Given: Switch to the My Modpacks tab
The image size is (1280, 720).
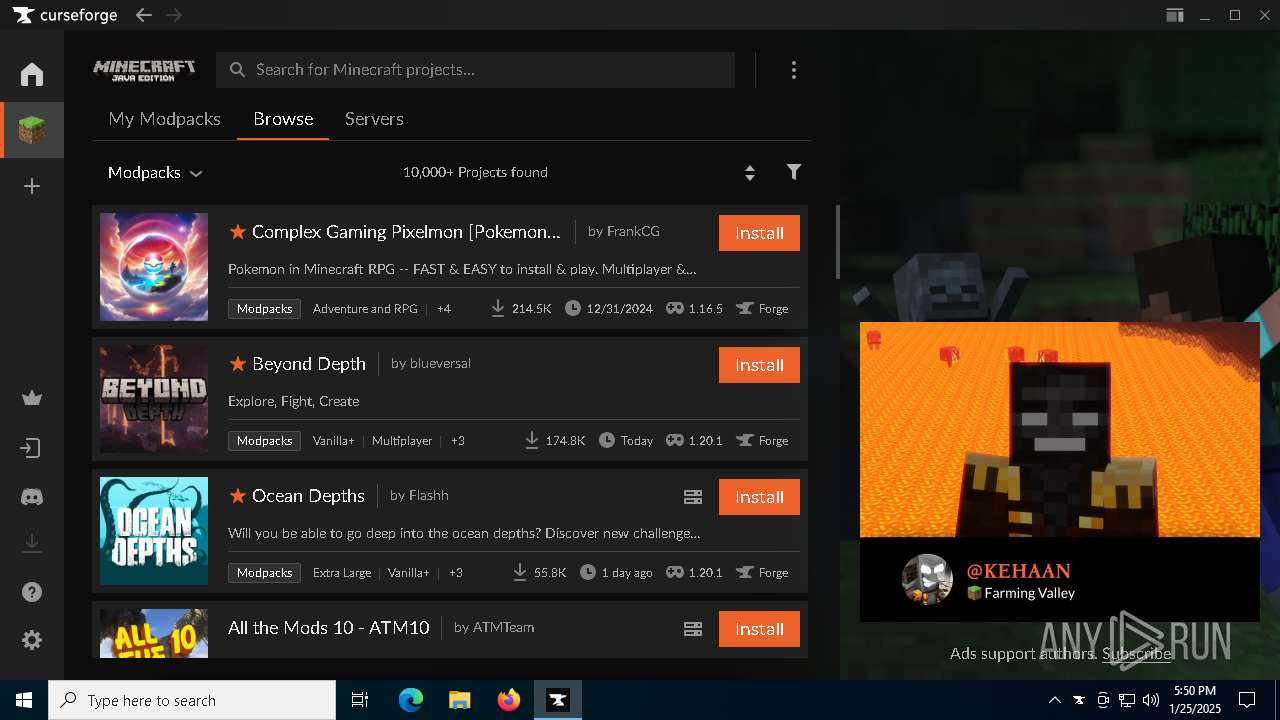Looking at the screenshot, I should (x=165, y=119).
